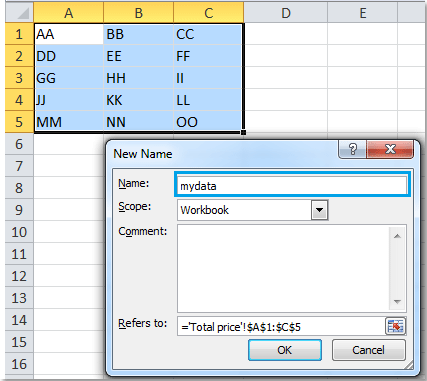The image size is (427, 381).
Task: Click inside the Comment text area
Action: tap(283, 268)
